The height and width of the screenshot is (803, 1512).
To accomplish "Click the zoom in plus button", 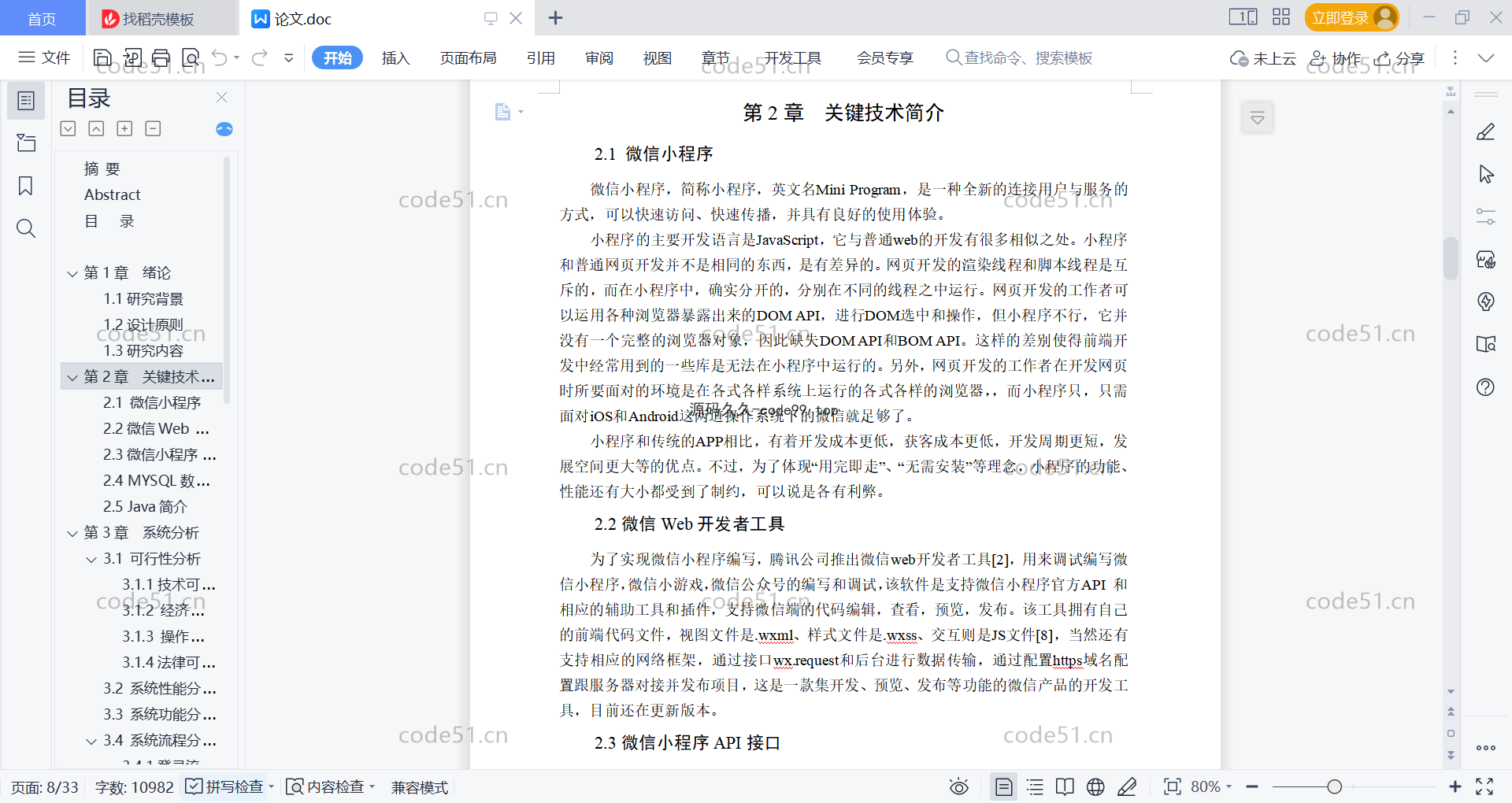I will 1455,786.
